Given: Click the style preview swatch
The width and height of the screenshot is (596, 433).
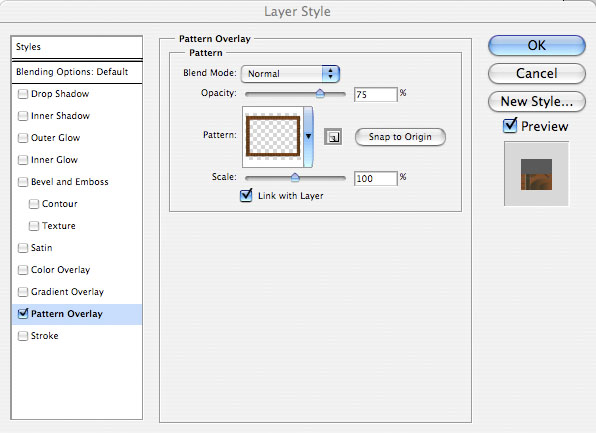Looking at the screenshot, I should pyautogui.click(x=536, y=174).
